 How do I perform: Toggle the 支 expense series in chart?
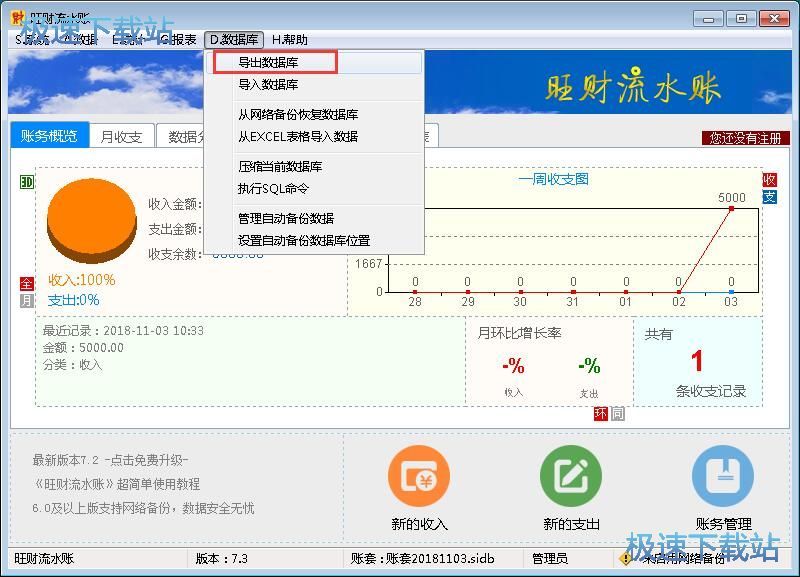(x=769, y=197)
